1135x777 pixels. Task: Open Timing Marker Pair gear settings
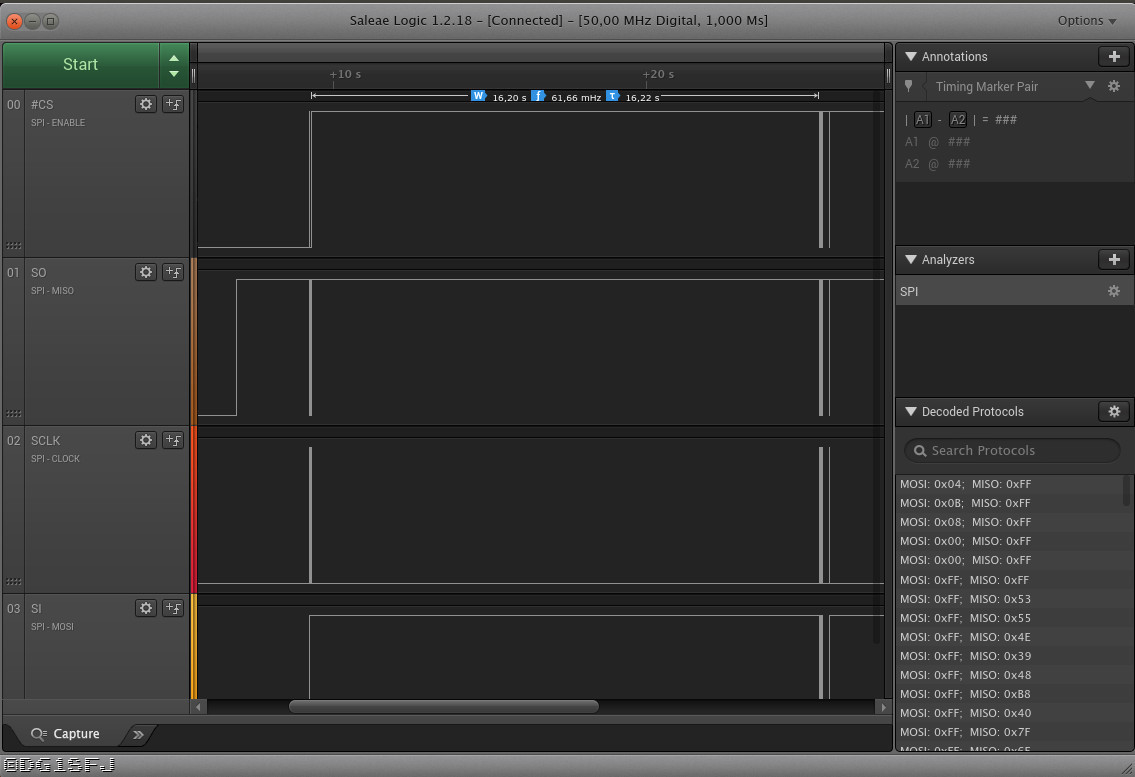click(x=1114, y=87)
